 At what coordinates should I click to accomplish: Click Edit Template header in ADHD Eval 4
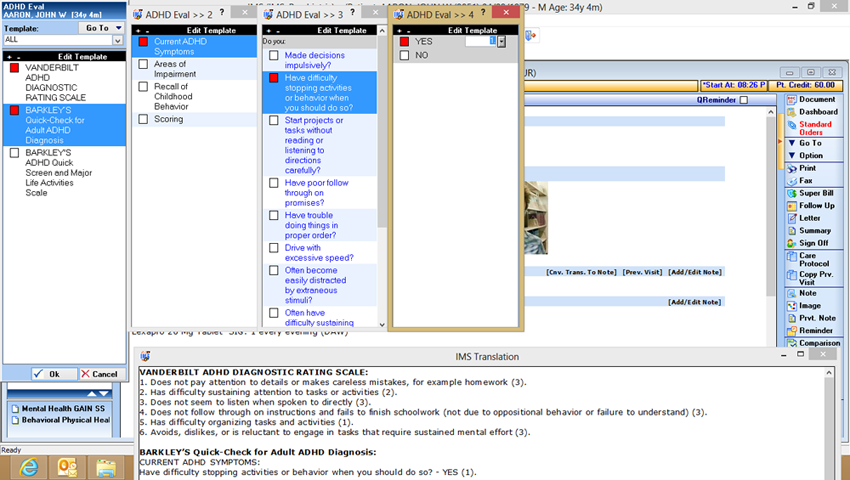click(473, 30)
